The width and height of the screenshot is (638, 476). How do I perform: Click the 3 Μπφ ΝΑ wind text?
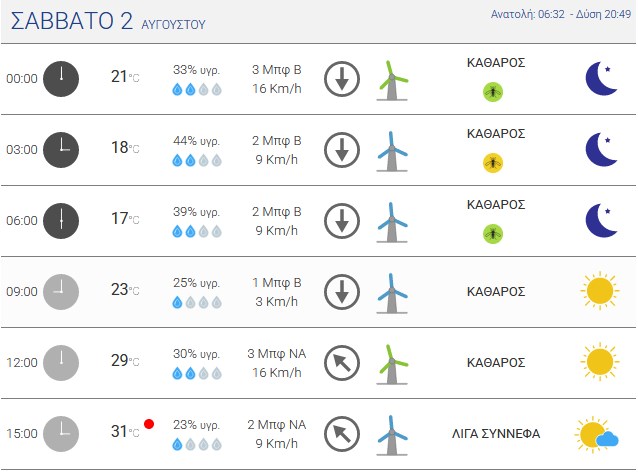pyautogui.click(x=277, y=354)
